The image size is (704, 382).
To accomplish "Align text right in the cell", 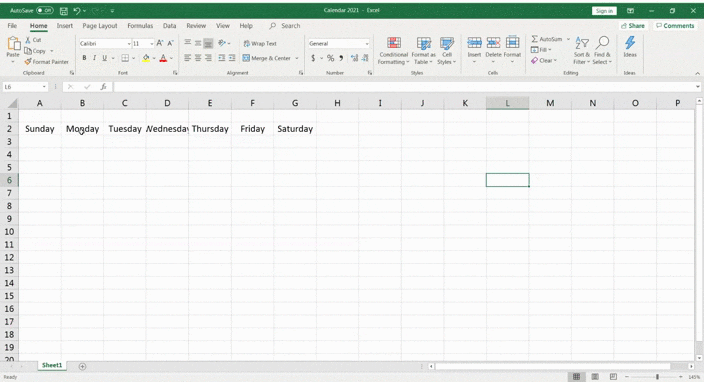I will pyautogui.click(x=208, y=58).
